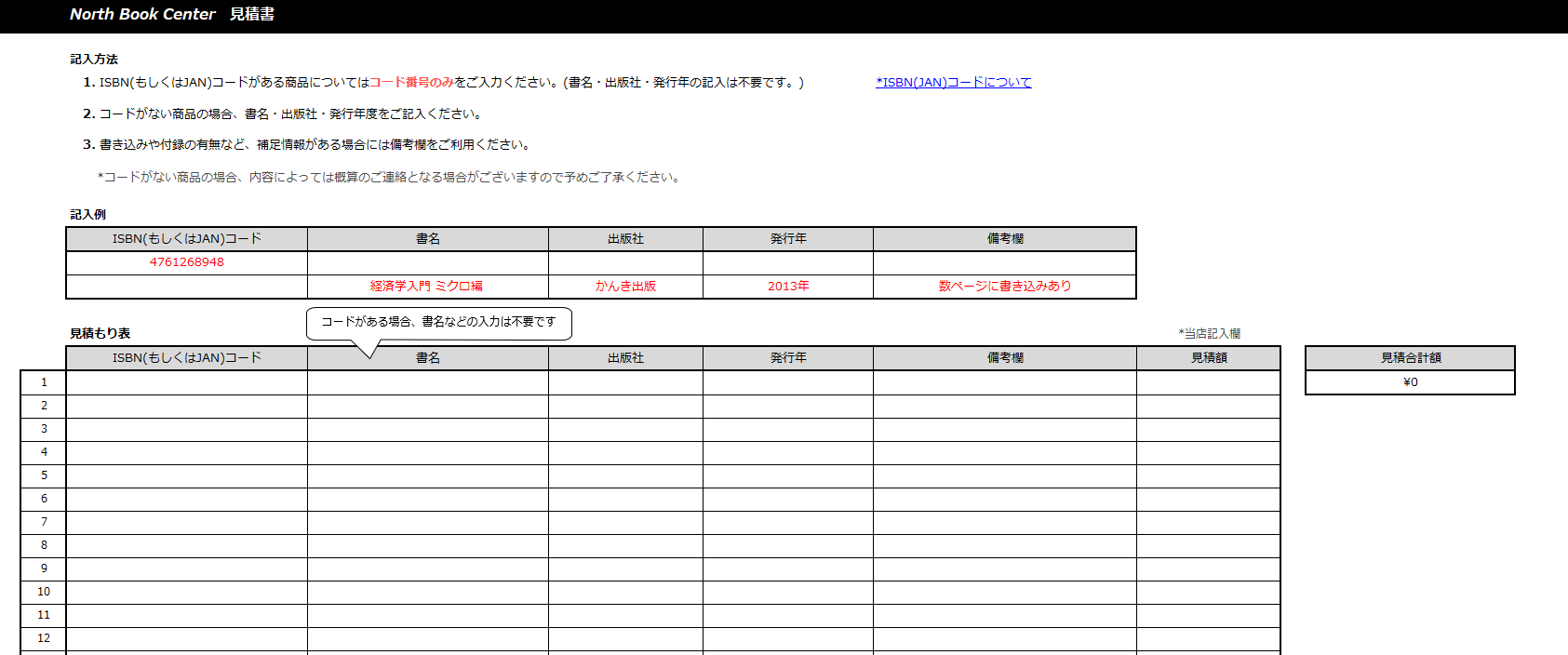
Task: Click the 見積合計額 total value ¥0 cell
Action: coord(1410,382)
